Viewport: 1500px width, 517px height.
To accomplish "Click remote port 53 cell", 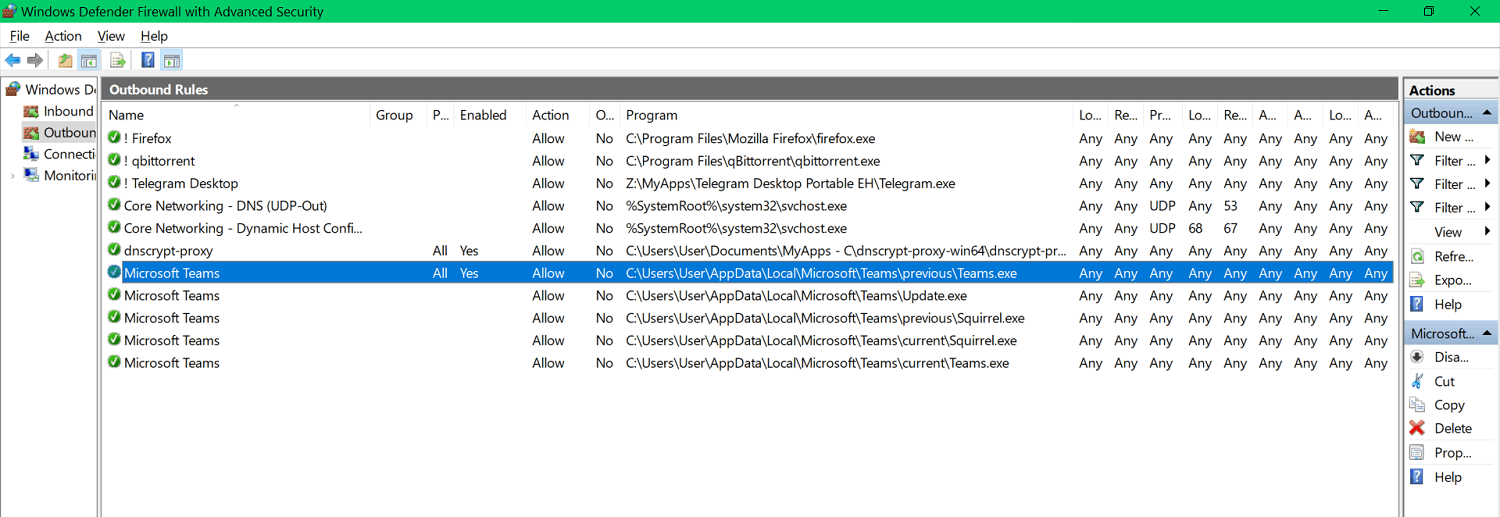I will point(1231,205).
